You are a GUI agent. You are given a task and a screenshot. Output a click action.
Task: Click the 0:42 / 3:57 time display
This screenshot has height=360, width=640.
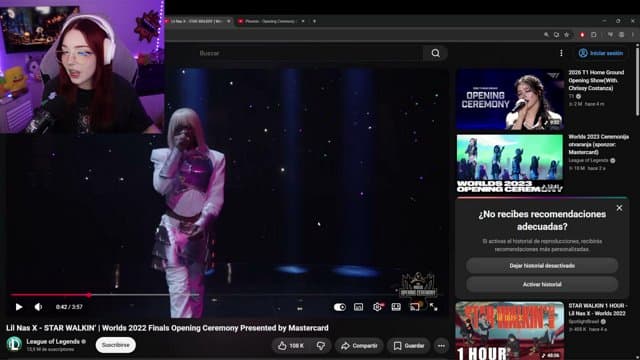point(69,307)
